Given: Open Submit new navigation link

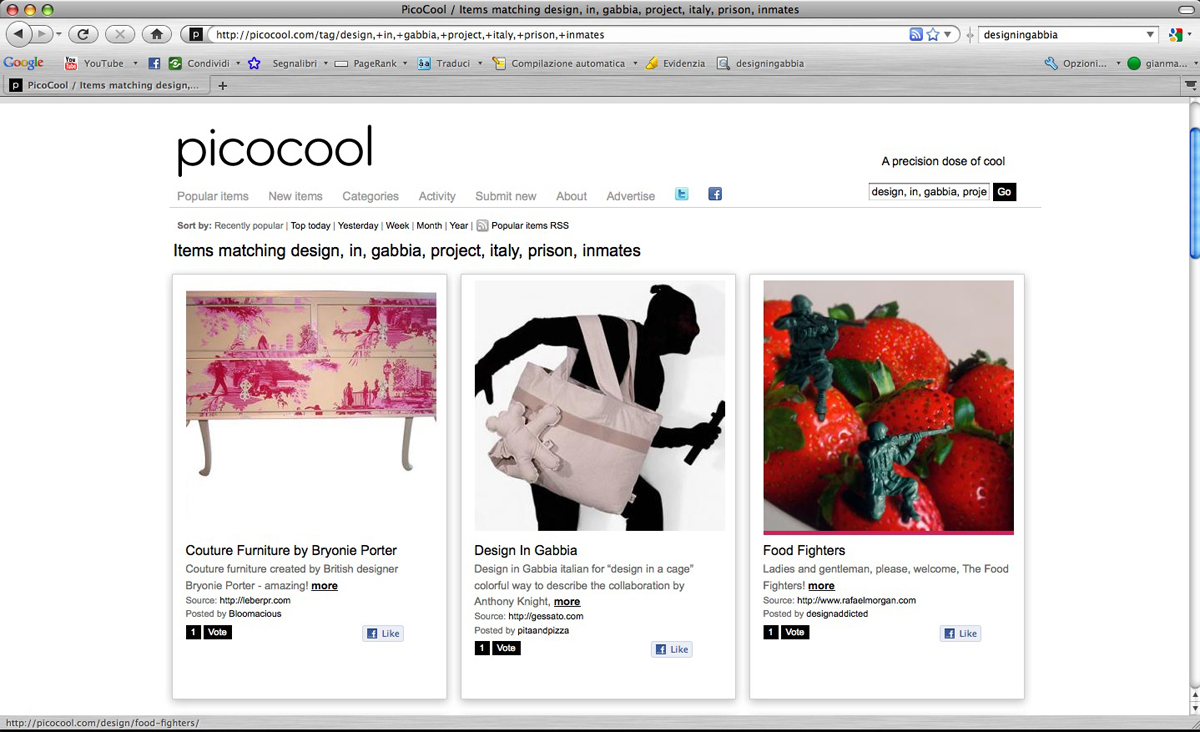Looking at the screenshot, I should (x=506, y=196).
